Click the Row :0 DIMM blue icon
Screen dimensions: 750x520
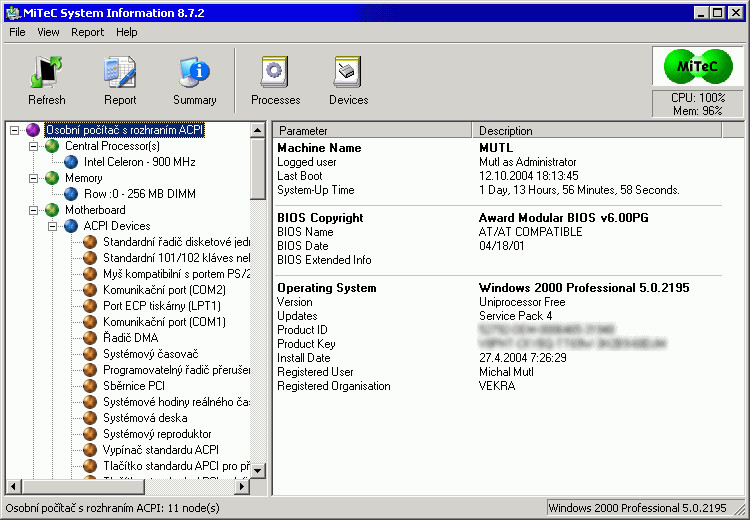(71, 194)
